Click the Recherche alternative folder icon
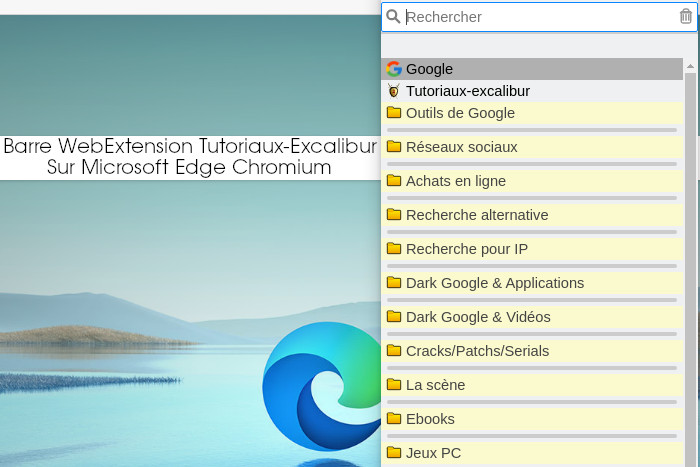 pyautogui.click(x=394, y=214)
